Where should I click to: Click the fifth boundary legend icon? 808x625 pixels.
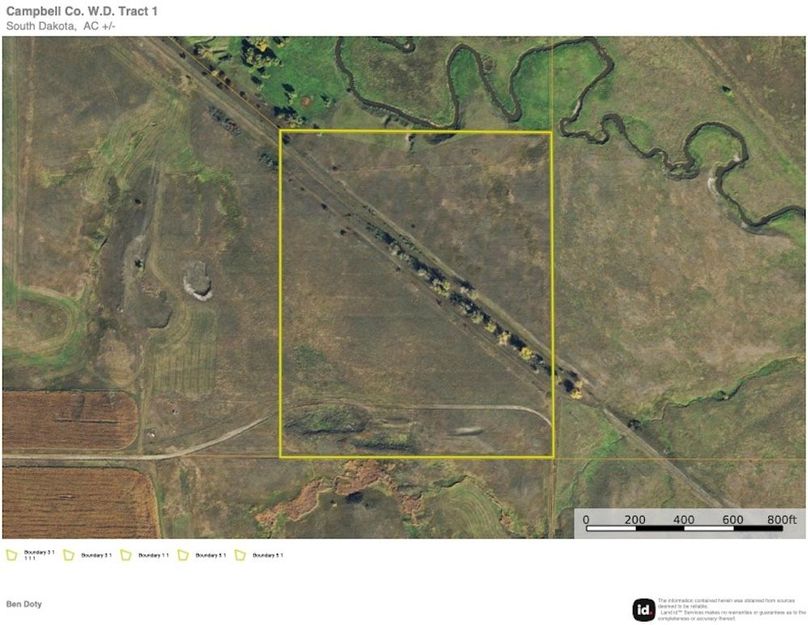tap(241, 555)
